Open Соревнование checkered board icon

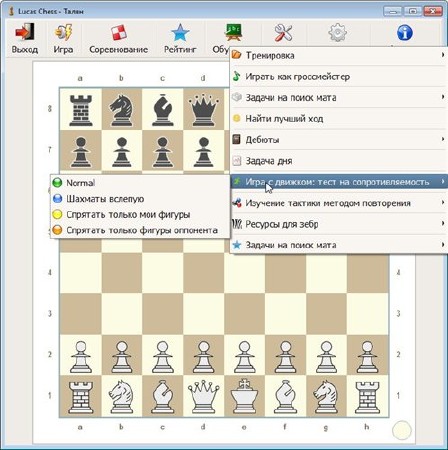coord(119,33)
